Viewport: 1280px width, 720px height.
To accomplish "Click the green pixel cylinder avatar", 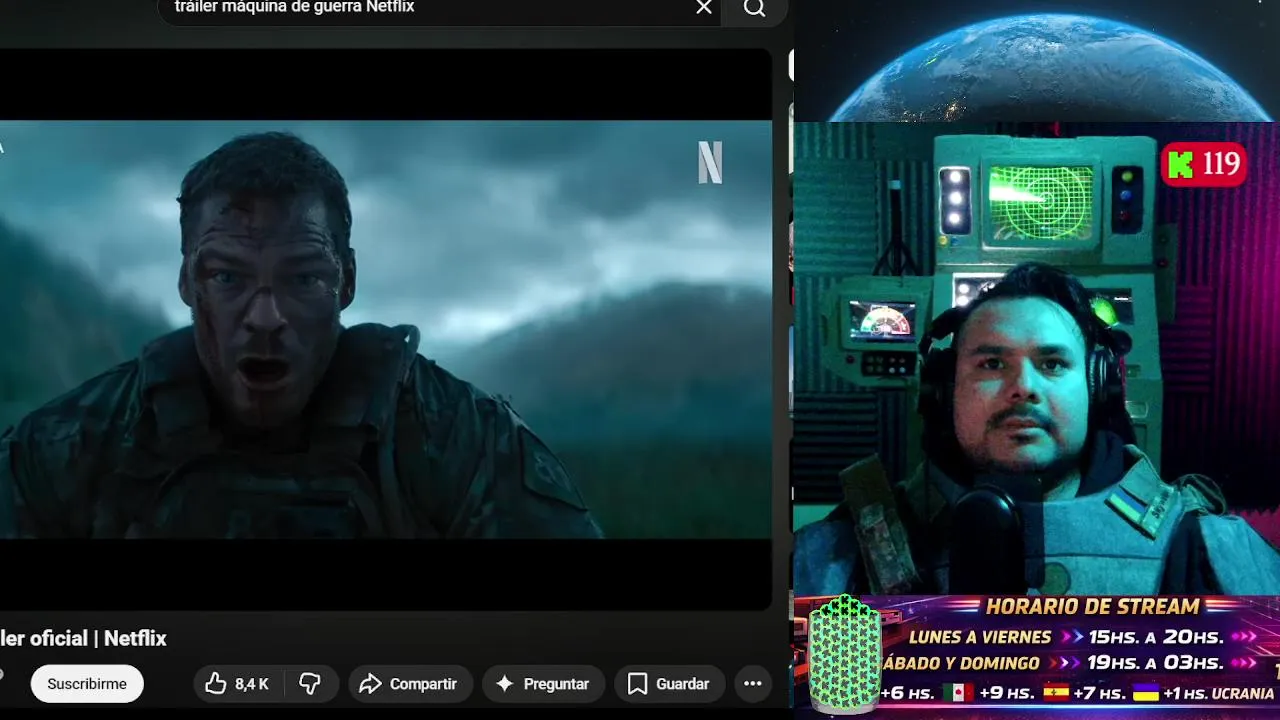I will (x=845, y=655).
